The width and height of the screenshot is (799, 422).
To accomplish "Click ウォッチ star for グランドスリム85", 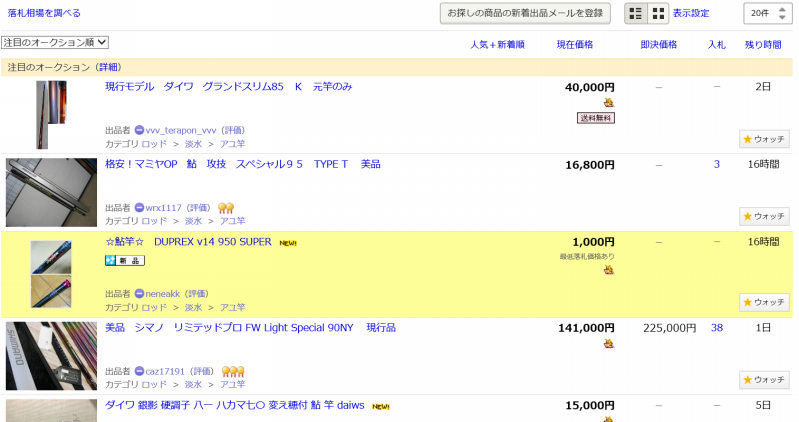I will [x=764, y=139].
